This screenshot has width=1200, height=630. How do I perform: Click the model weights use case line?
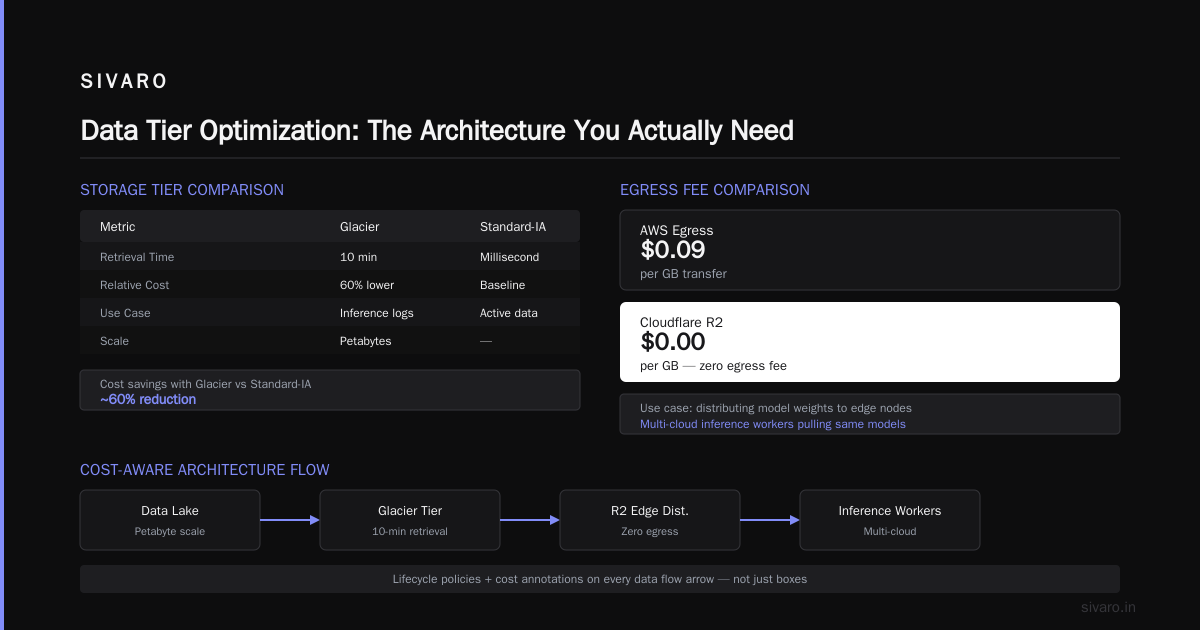(776, 408)
